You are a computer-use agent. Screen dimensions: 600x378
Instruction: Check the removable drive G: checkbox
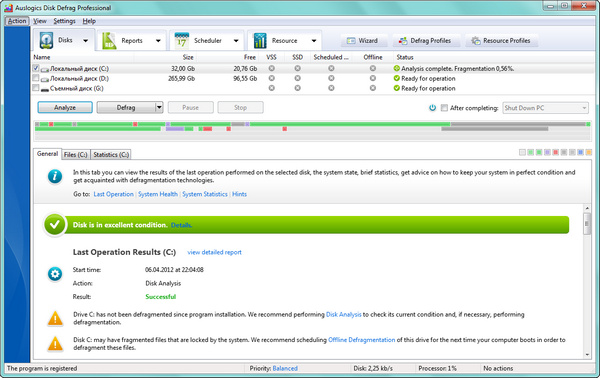36,88
